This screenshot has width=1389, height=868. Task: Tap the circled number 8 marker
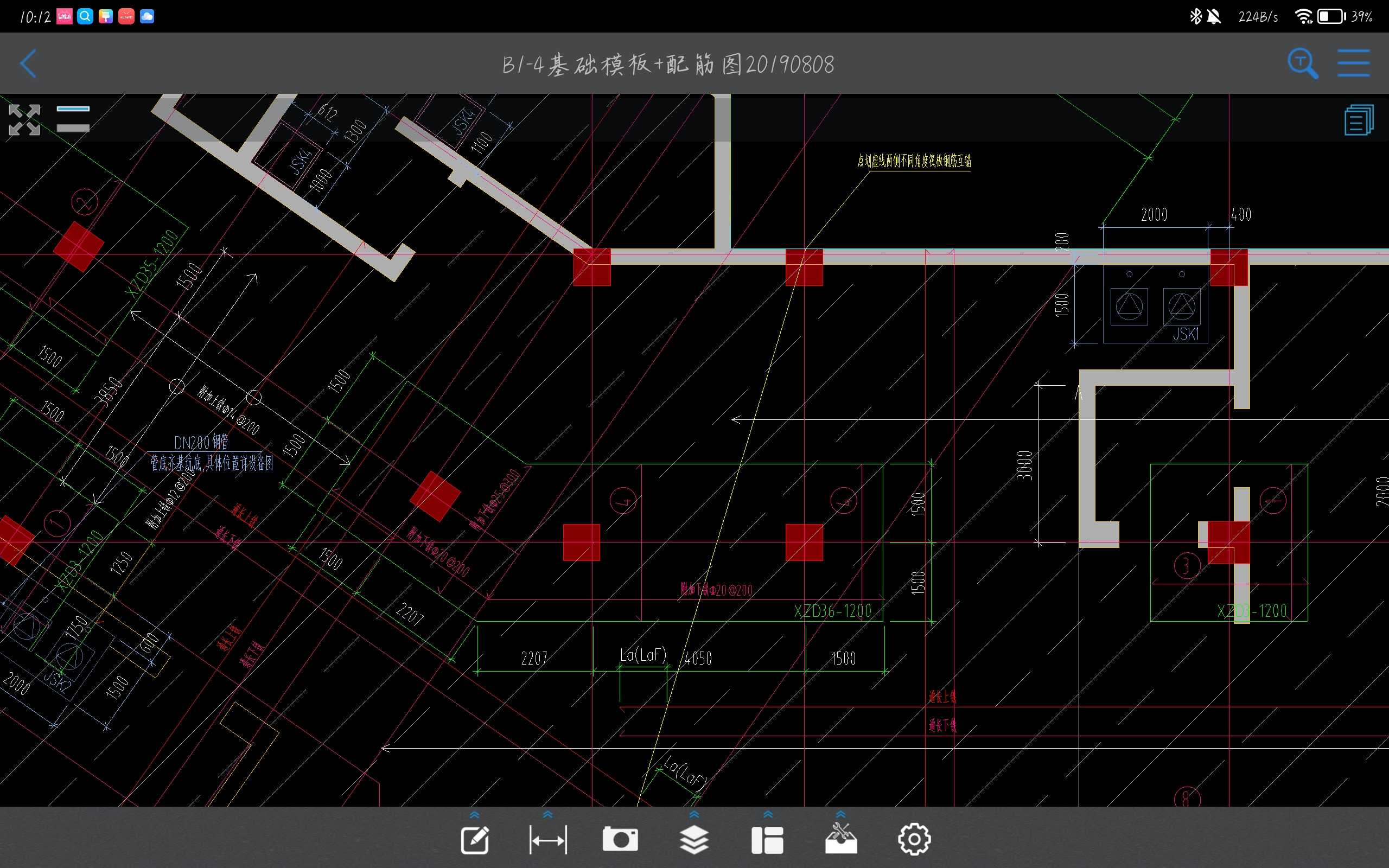(1187, 798)
